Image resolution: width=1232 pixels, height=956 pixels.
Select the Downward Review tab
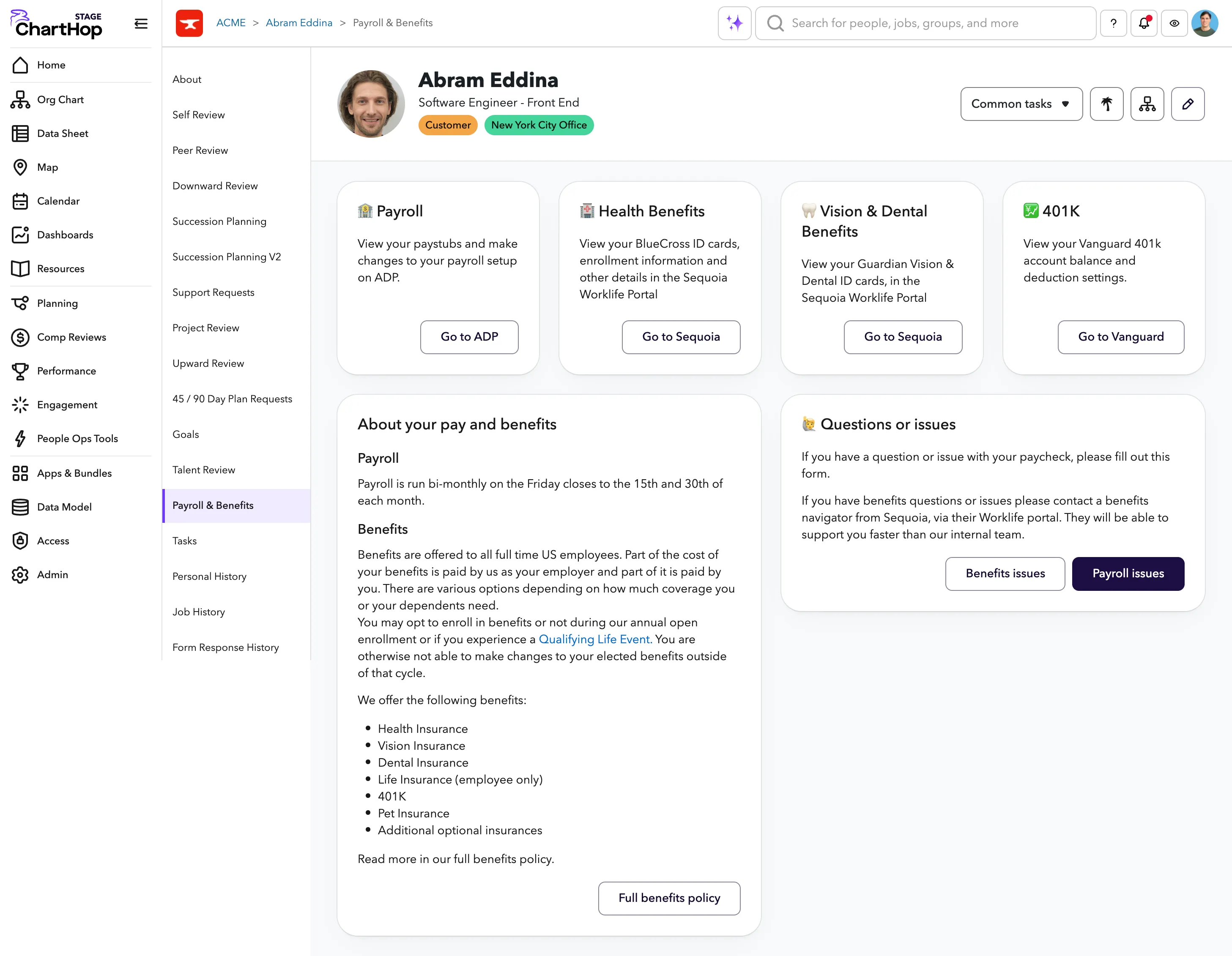pyautogui.click(x=236, y=186)
